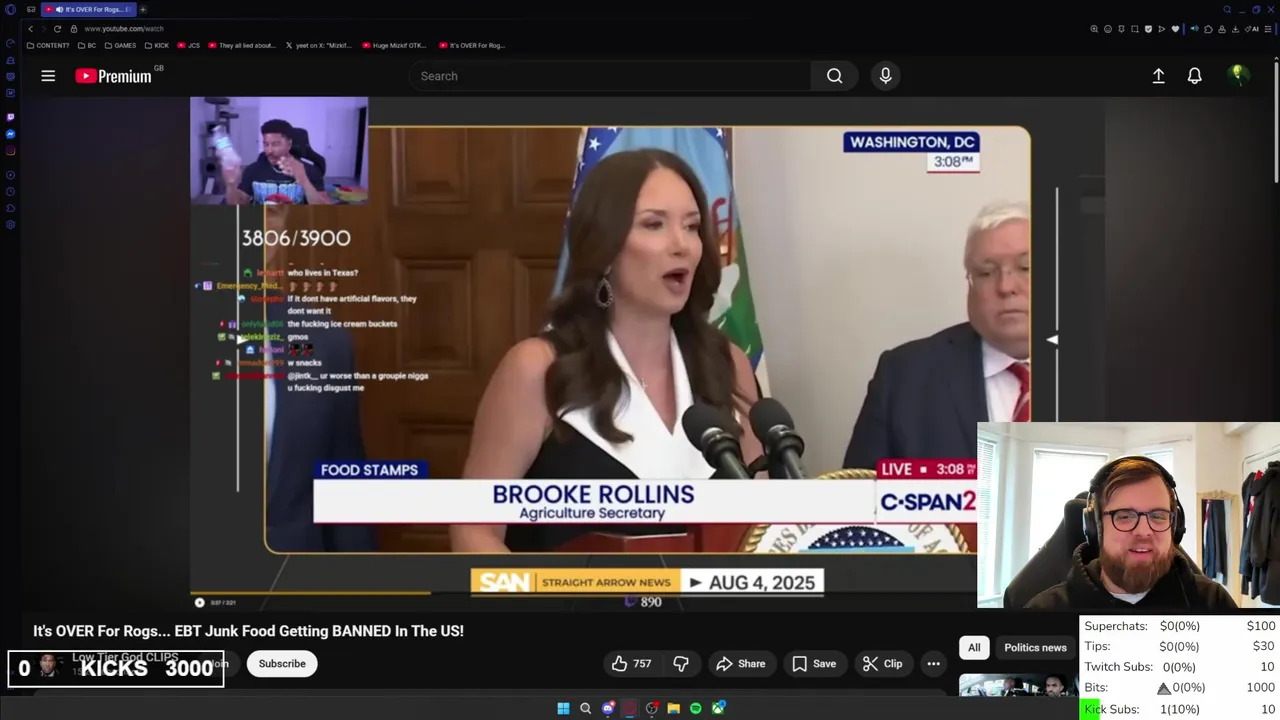Open the BC bookmarks folder
1280x720 pixels.
pos(87,45)
